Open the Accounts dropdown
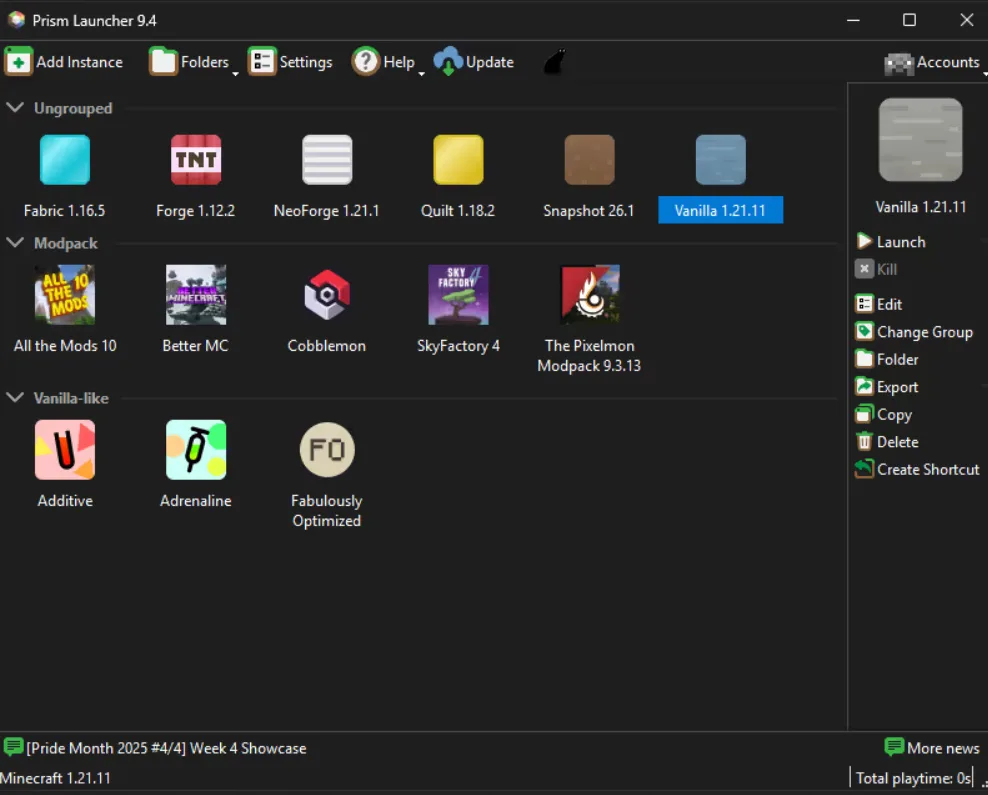 935,62
